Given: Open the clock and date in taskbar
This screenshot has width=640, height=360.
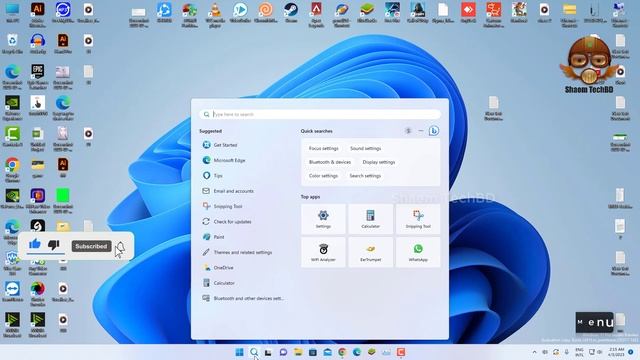Looking at the screenshot, I should (x=616, y=352).
